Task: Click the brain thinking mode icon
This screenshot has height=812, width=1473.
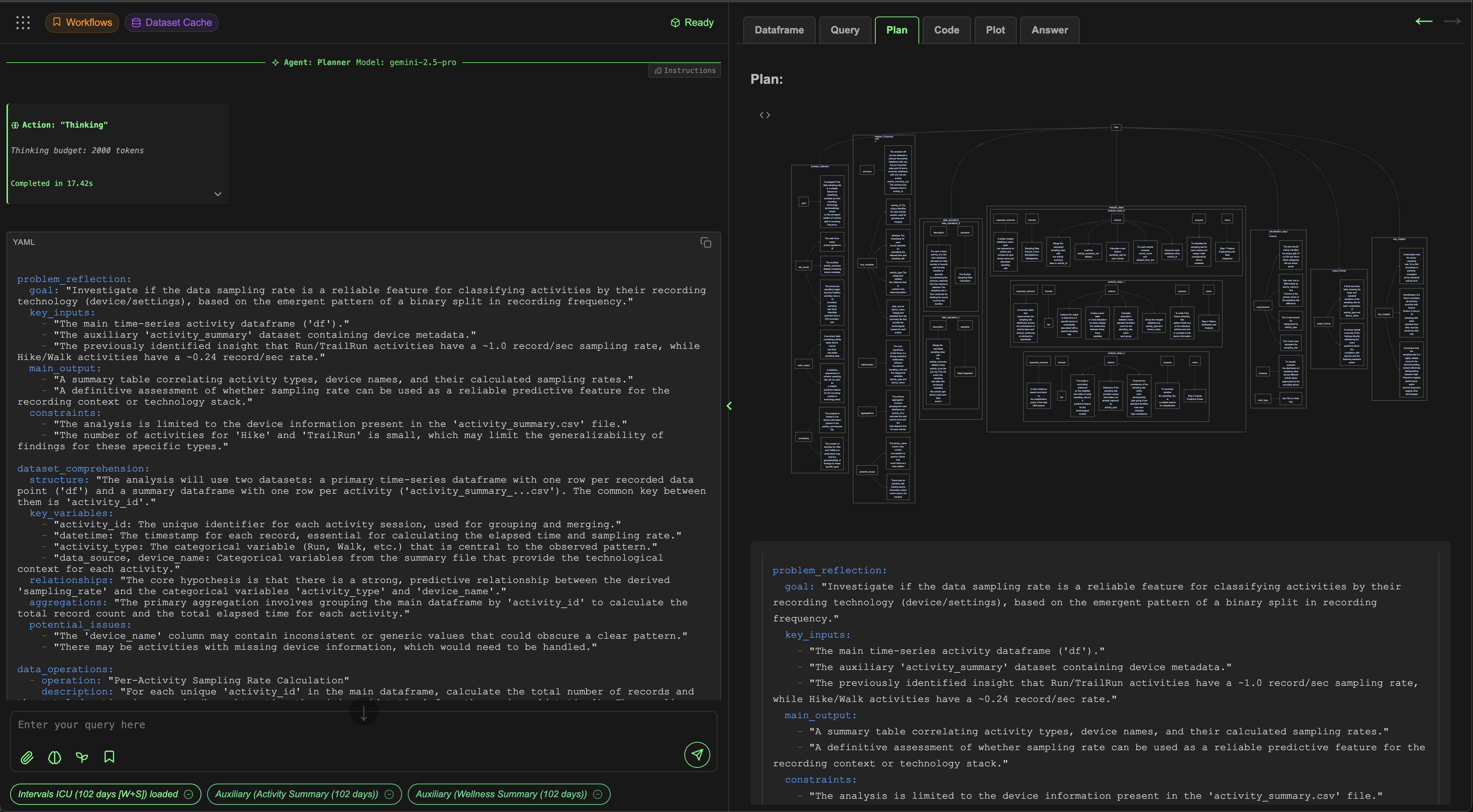Action: [54, 758]
